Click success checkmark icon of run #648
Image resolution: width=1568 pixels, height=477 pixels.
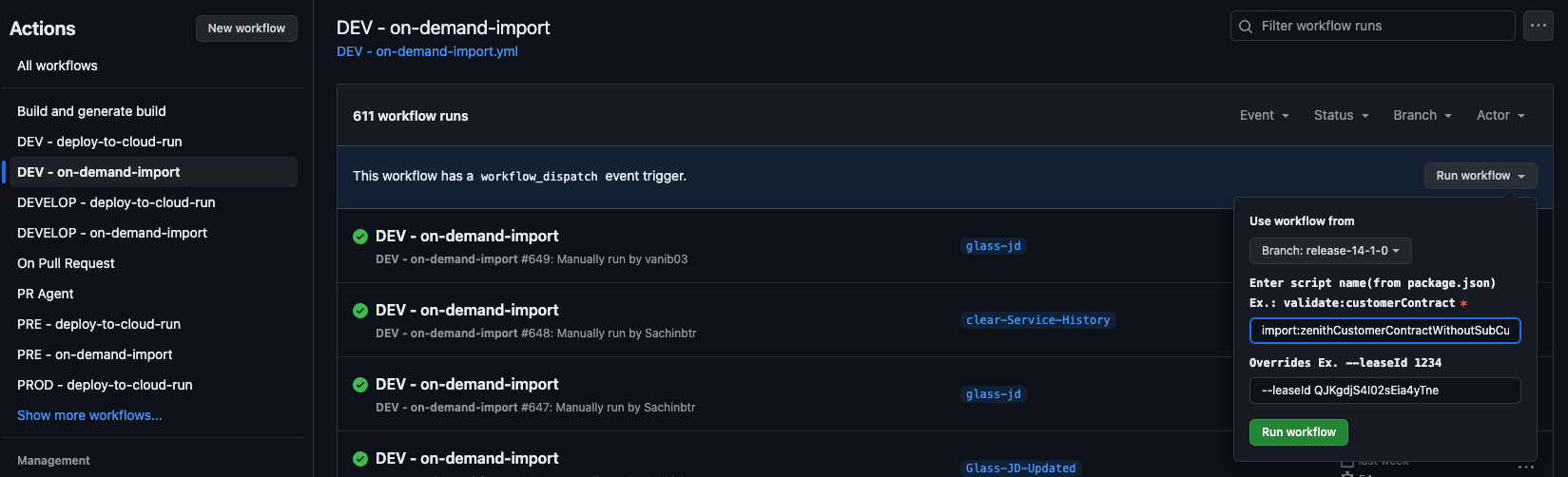pyautogui.click(x=360, y=311)
